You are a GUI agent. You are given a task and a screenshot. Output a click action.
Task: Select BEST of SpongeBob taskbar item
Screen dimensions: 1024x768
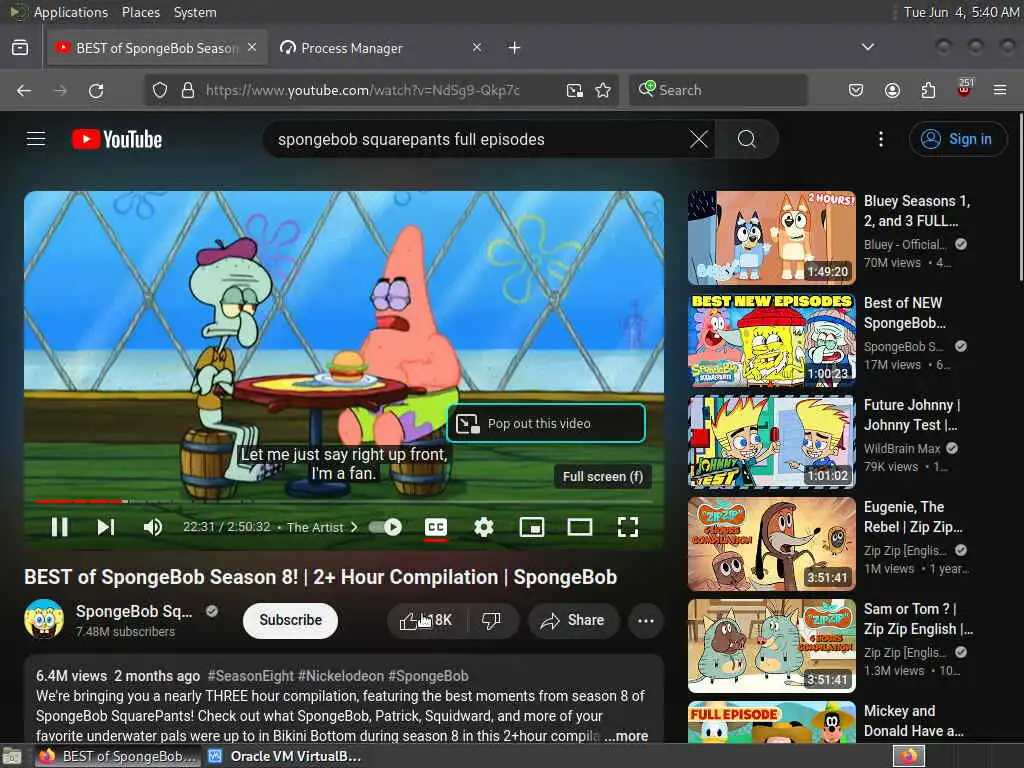click(118, 756)
